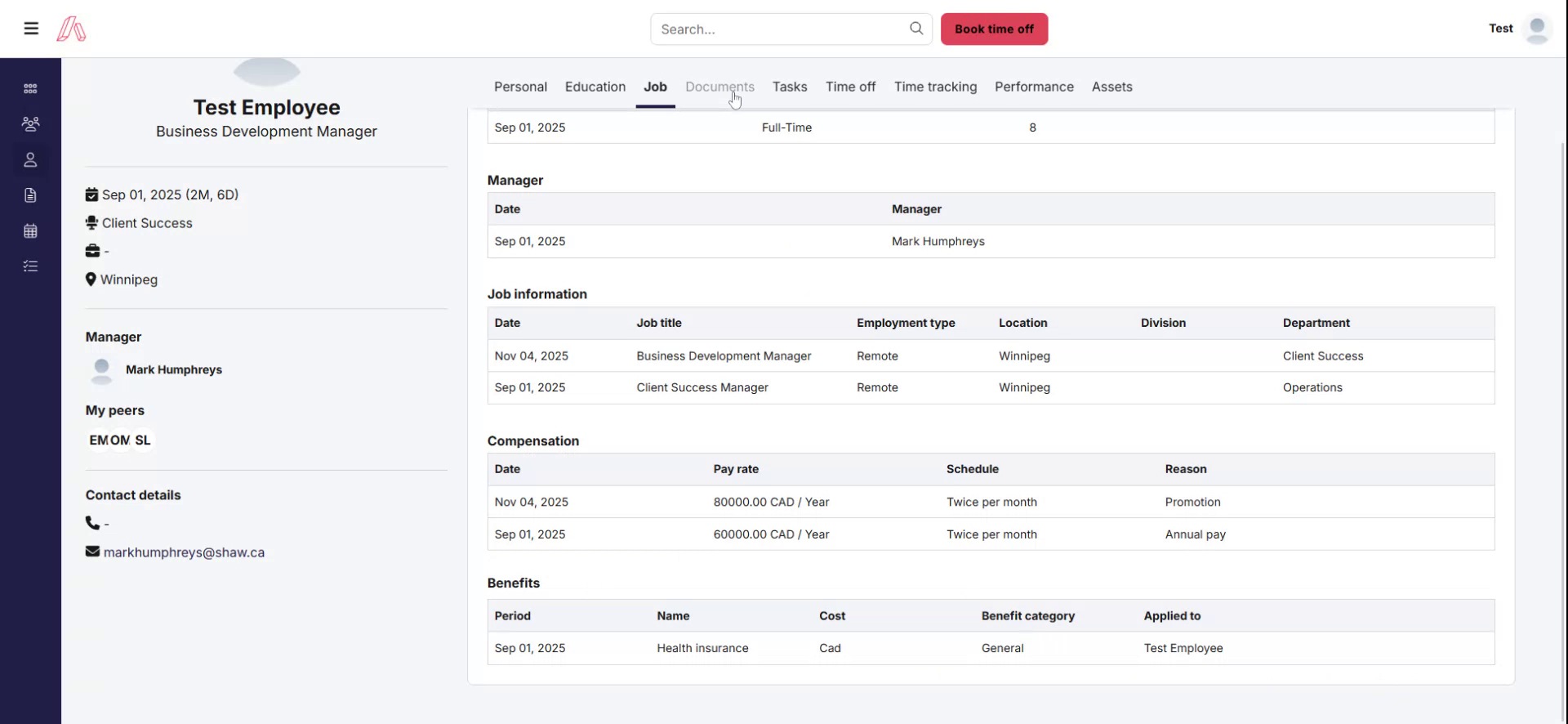1568x724 pixels.
Task: Click the EM peer badge
Action: coord(98,440)
